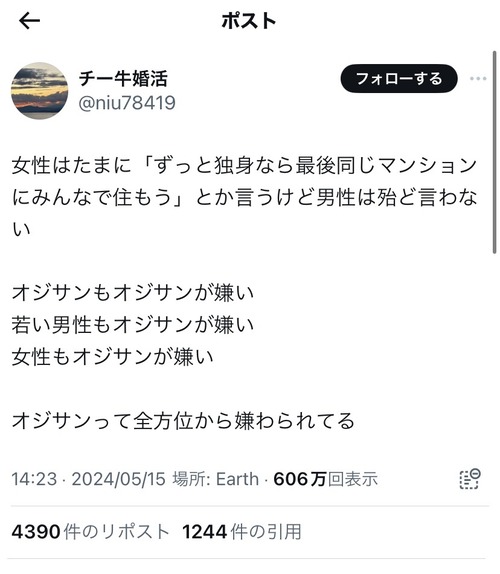
Task: View the 1244件の引用 list
Action: (242, 531)
